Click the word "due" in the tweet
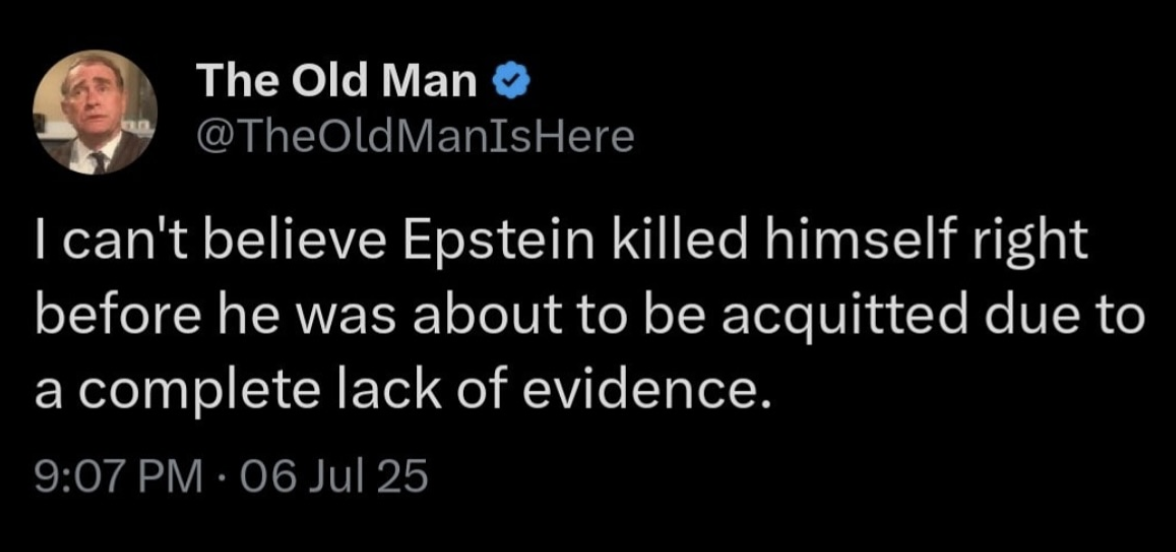Screen dimensions: 1176x552 pos(1032,318)
